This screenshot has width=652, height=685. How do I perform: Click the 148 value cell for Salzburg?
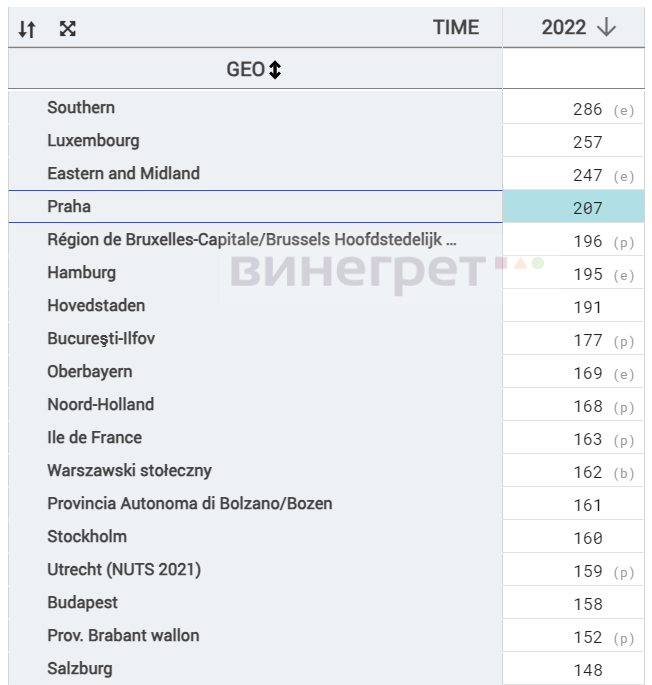coord(573,669)
